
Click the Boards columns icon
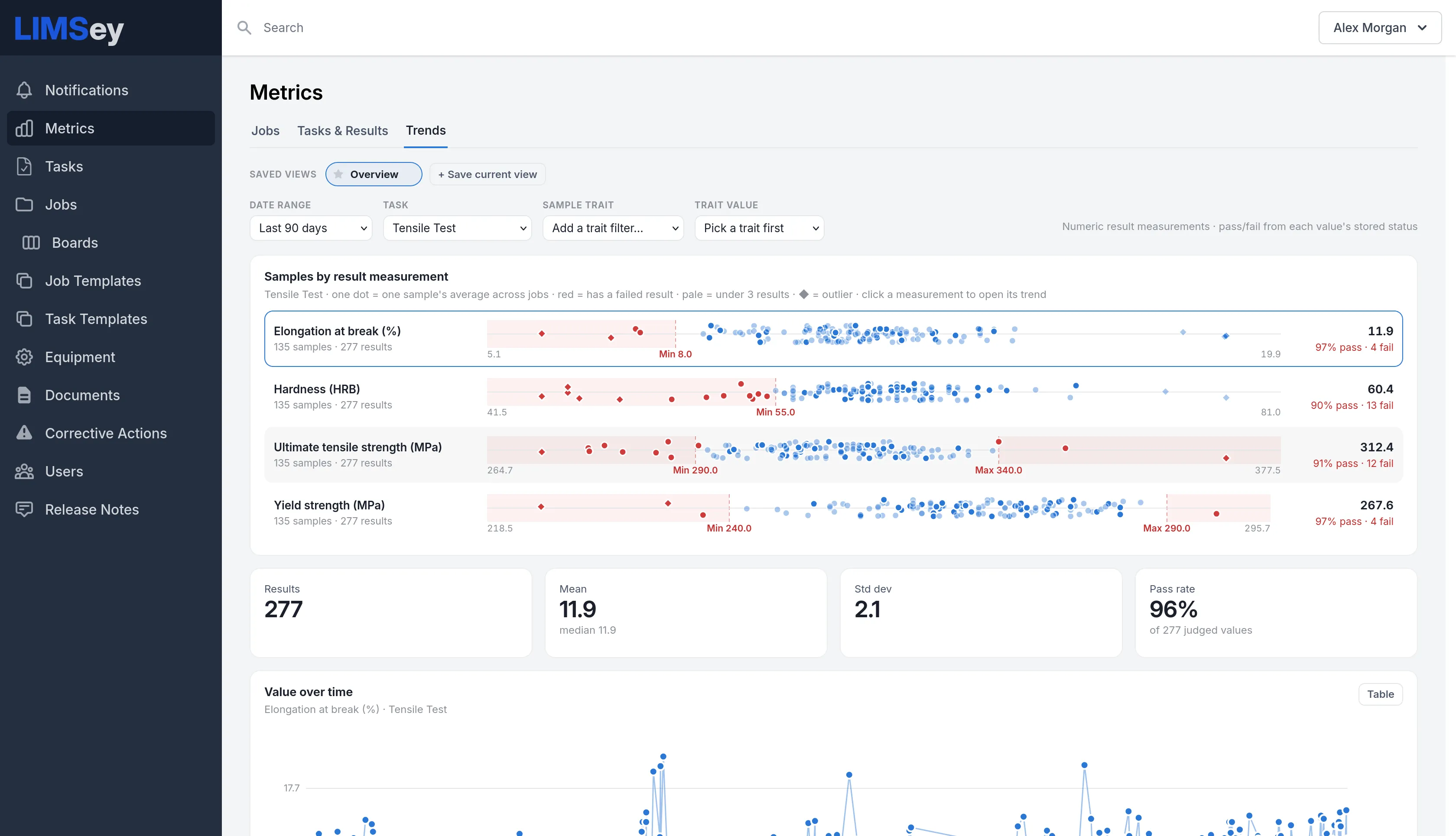[31, 243]
